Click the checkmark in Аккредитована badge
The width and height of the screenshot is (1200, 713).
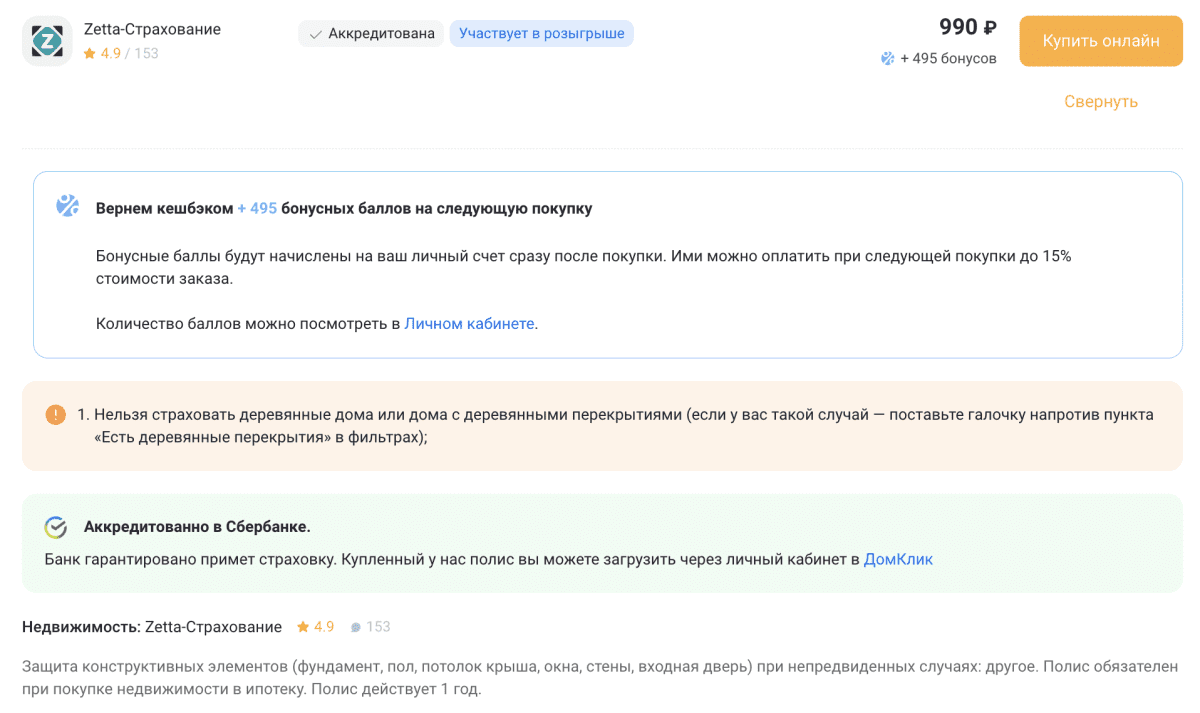316,34
